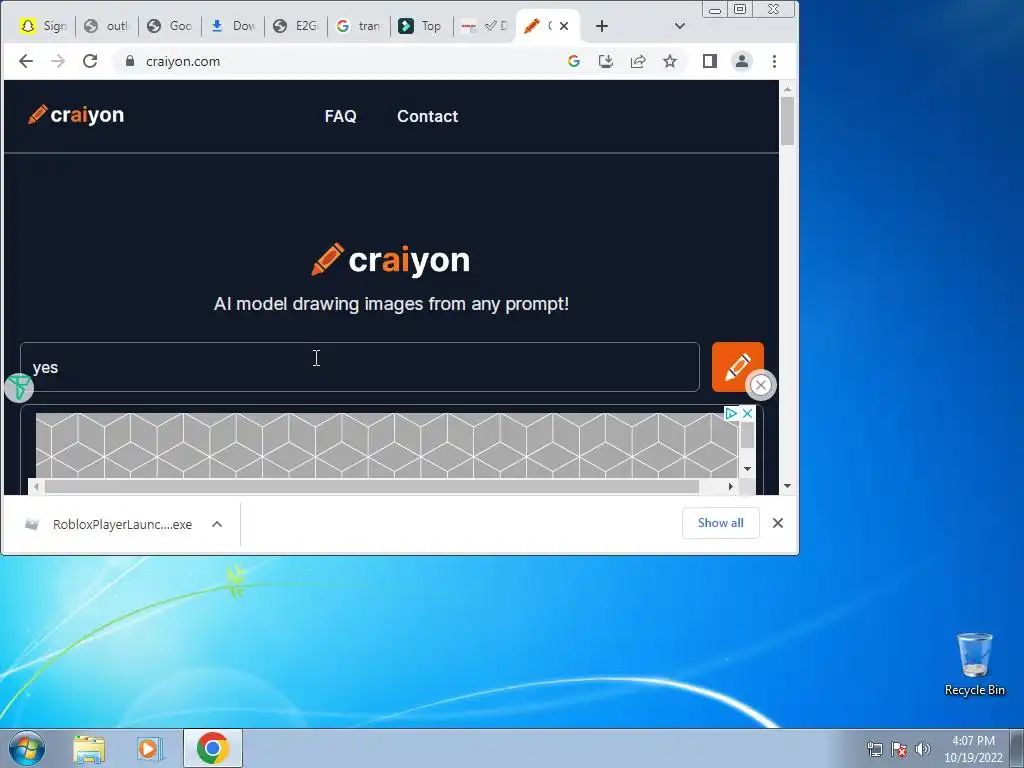Click the Chrome taskbar button

pyautogui.click(x=213, y=748)
